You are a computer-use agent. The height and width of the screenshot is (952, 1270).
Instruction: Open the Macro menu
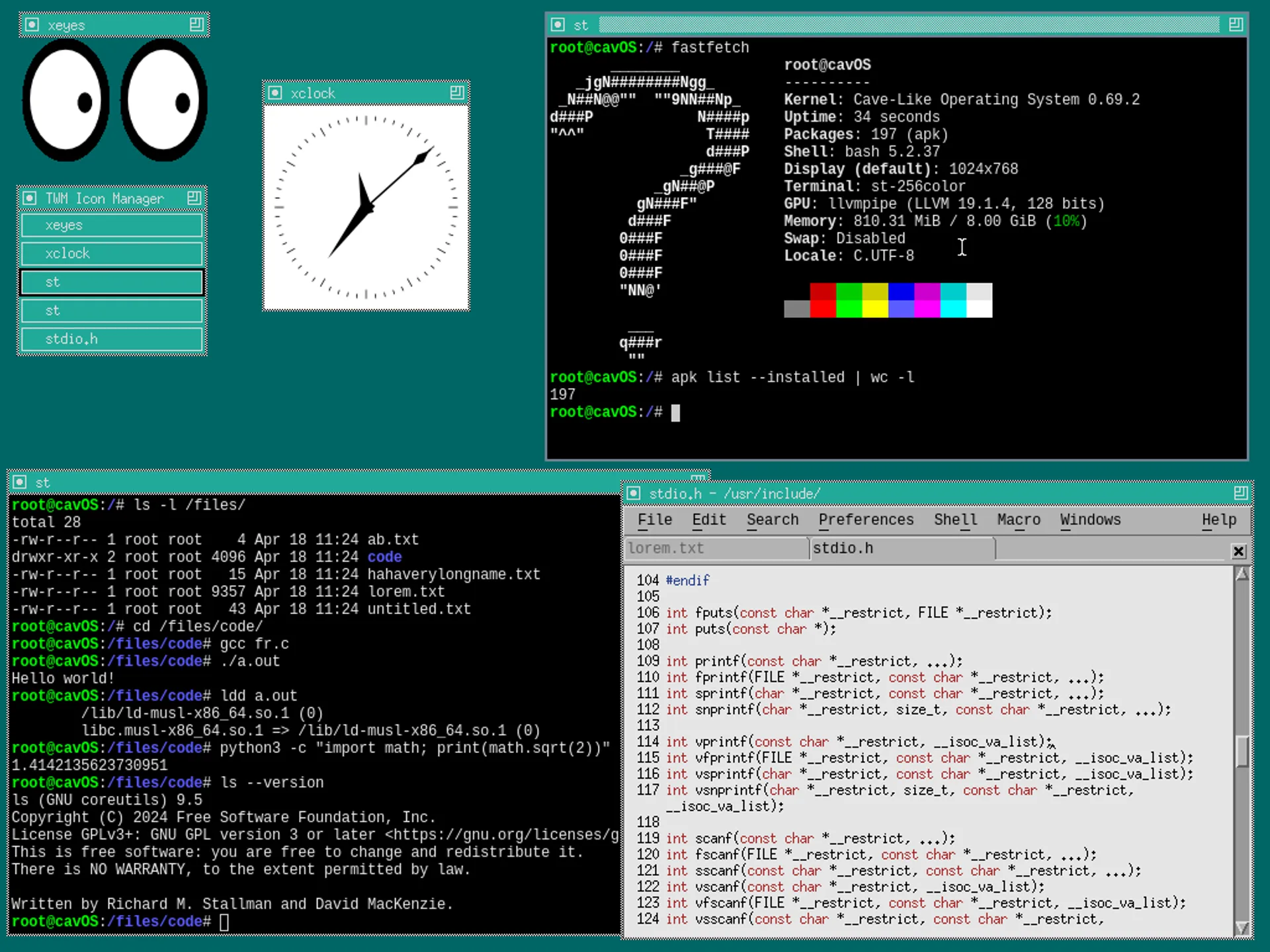(1019, 520)
